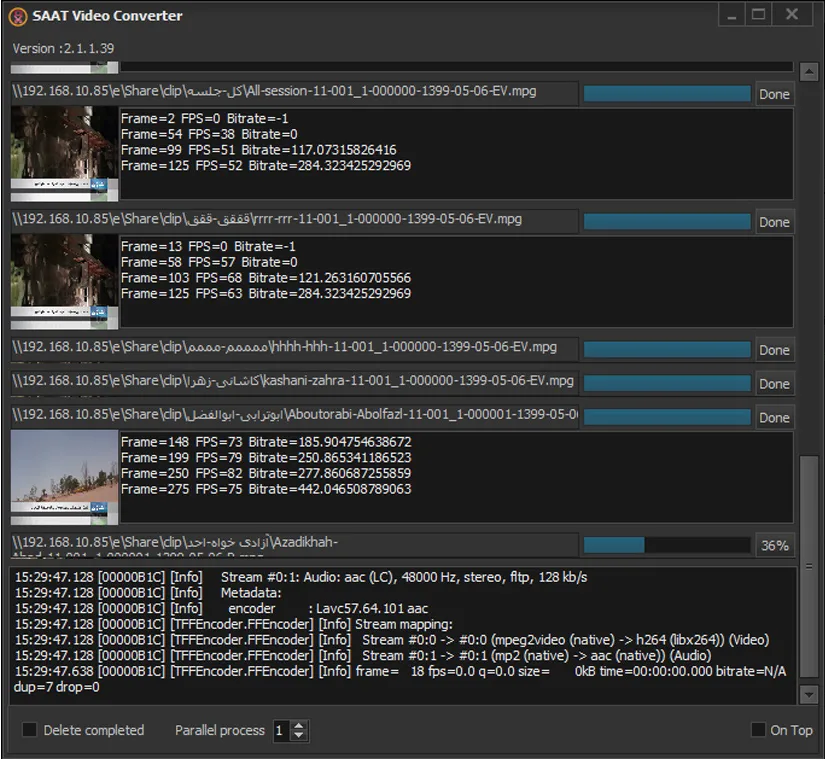825x760 pixels.
Task: Click progress bar of Aboutorabi-Abolfazl file
Action: coord(667,417)
